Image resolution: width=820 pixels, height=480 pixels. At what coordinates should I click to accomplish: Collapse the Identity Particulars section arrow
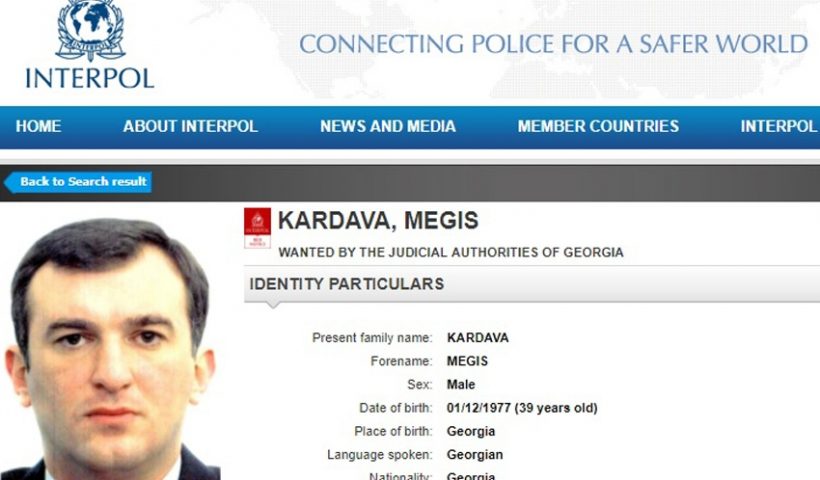point(272,305)
